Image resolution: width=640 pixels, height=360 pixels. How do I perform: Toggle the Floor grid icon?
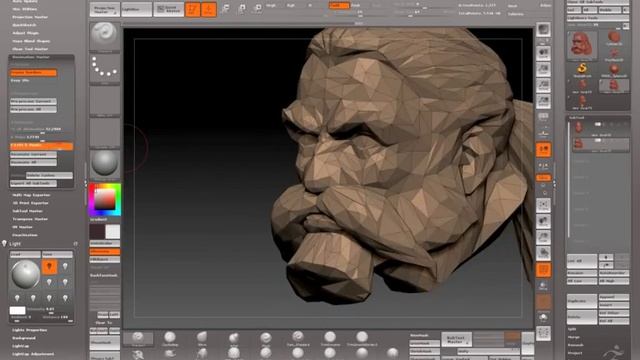click(x=543, y=132)
